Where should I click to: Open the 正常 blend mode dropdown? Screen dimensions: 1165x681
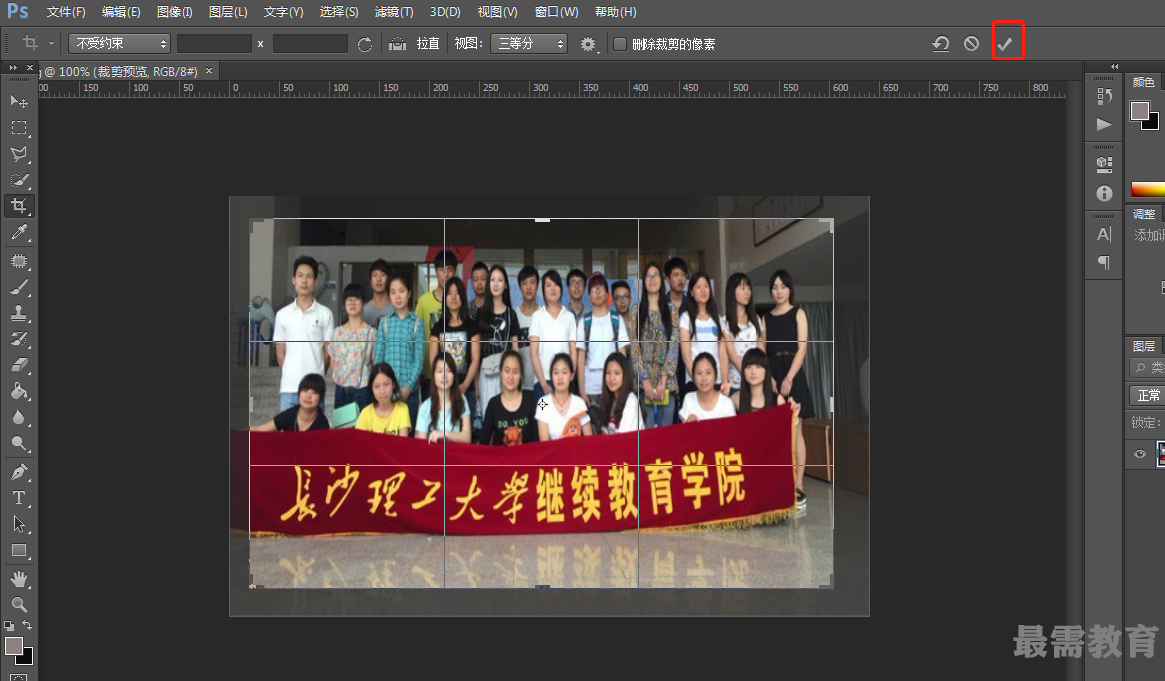click(1146, 395)
